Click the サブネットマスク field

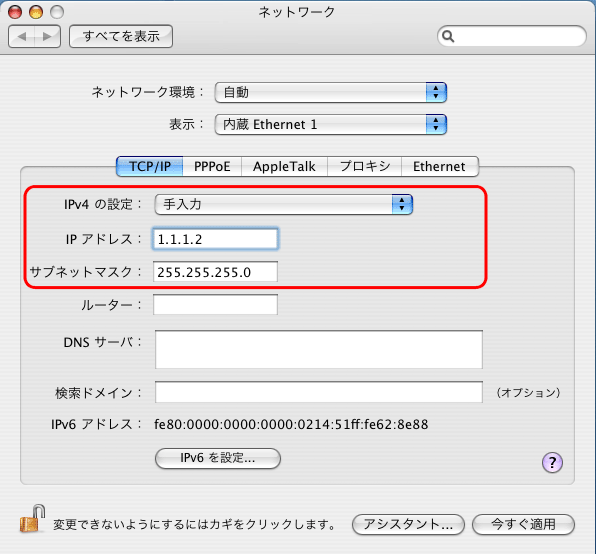click(216, 272)
